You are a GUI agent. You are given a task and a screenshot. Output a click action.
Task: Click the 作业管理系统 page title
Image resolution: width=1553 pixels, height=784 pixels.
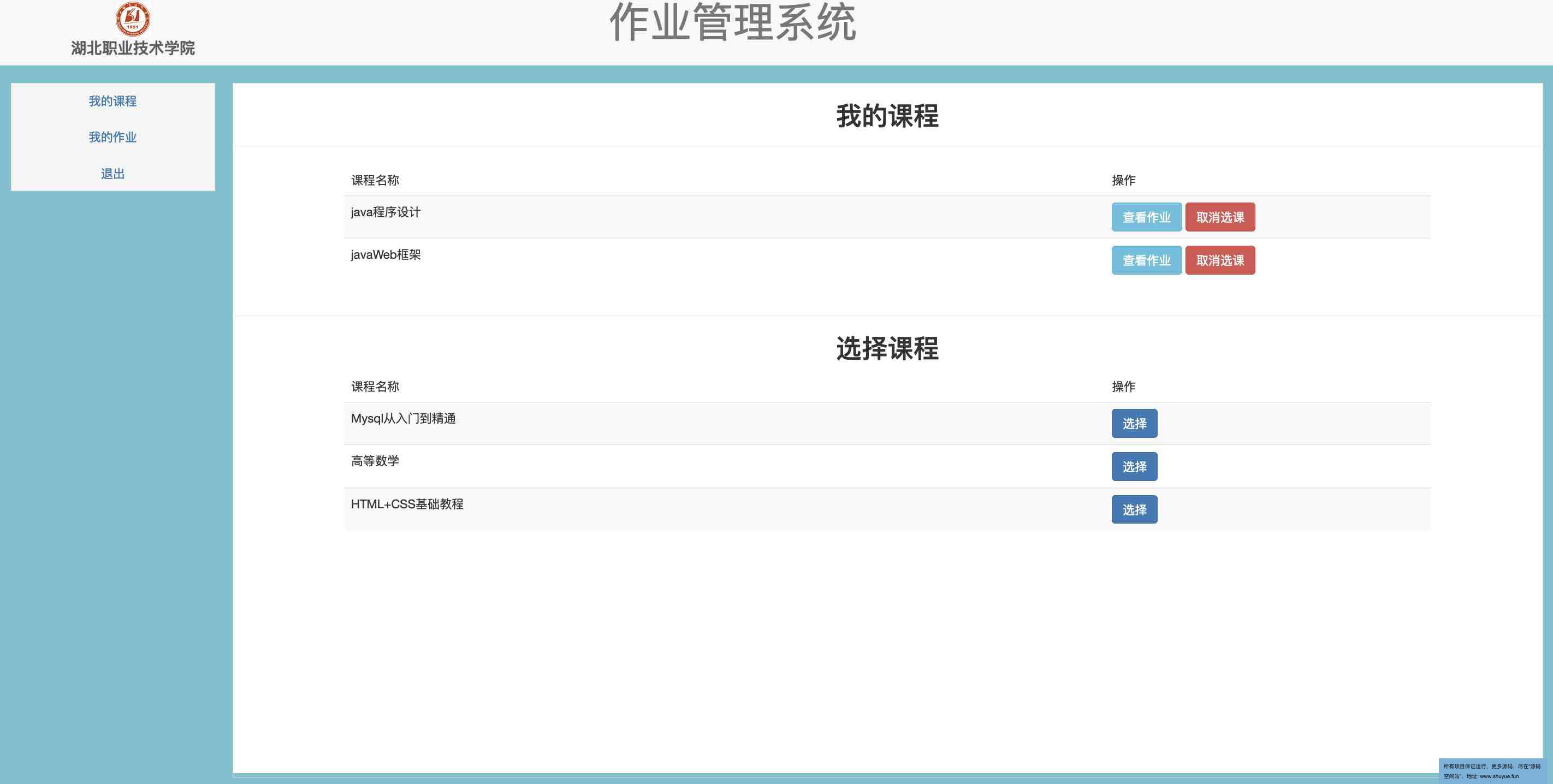click(x=732, y=23)
